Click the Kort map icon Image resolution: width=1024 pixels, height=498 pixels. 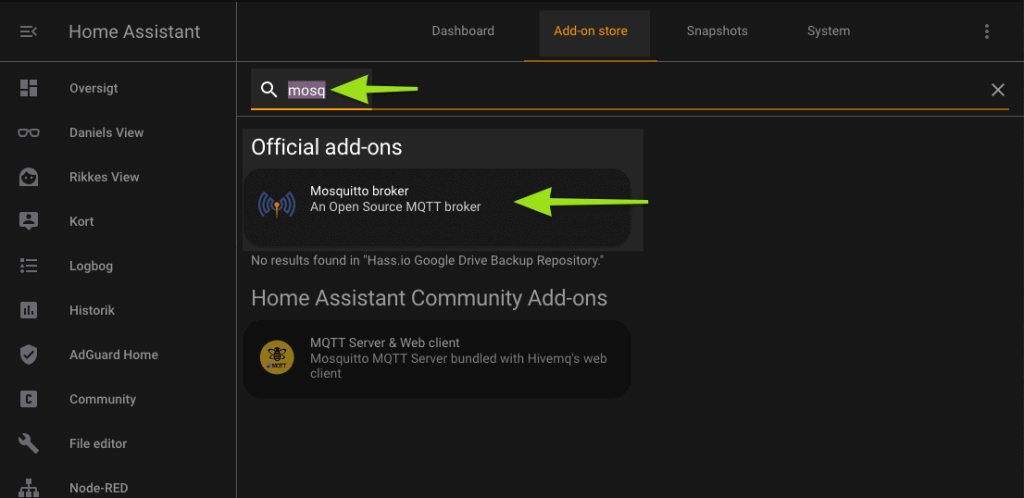pos(29,221)
